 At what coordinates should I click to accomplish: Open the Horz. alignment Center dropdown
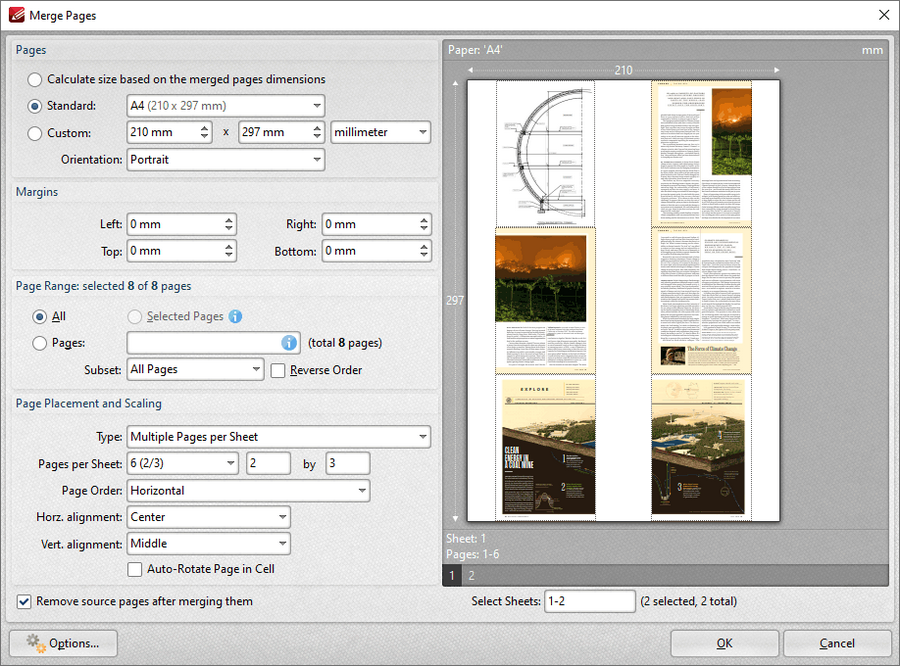208,517
